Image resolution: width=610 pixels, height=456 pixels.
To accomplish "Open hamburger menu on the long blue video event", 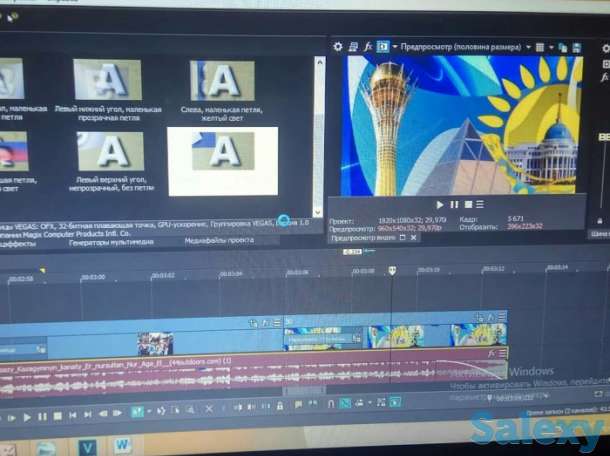I will [x=277, y=323].
